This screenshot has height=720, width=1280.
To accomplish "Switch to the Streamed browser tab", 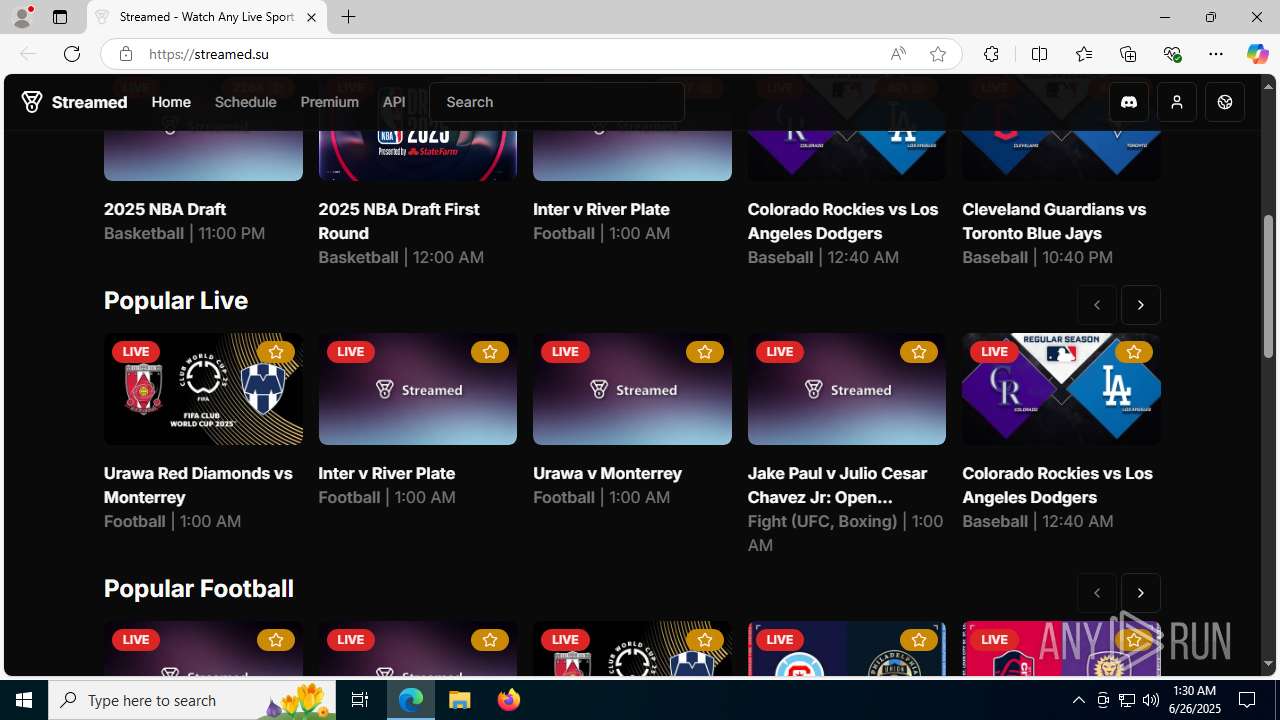I will (x=207, y=17).
